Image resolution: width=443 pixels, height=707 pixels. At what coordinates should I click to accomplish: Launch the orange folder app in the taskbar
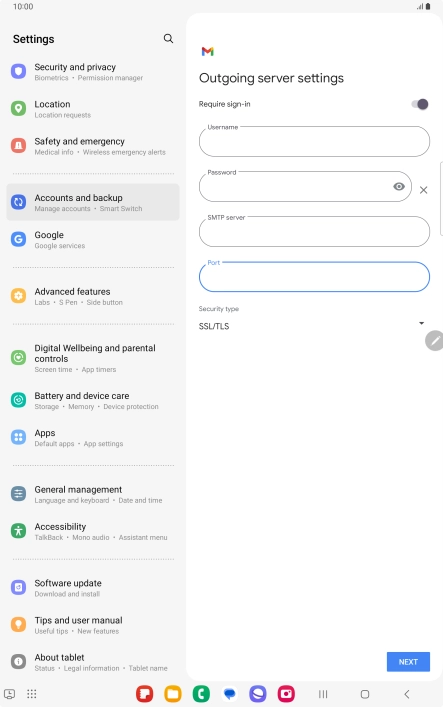[173, 693]
